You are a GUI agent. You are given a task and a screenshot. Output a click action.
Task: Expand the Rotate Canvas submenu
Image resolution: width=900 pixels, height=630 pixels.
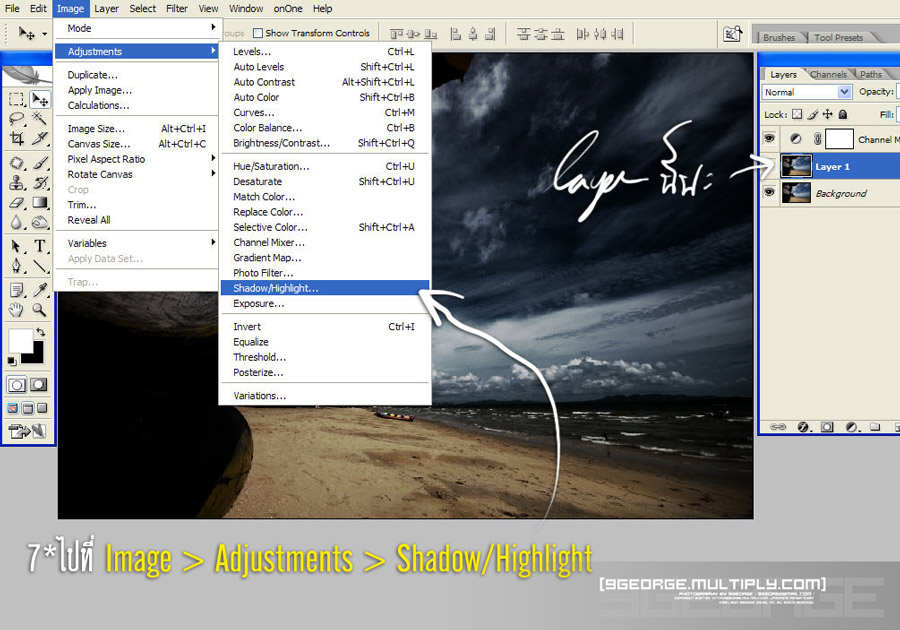[x=137, y=174]
